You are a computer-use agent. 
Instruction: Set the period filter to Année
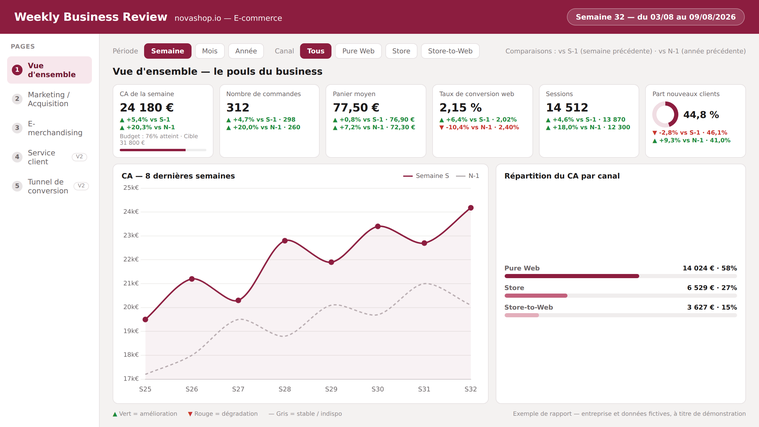tap(246, 51)
